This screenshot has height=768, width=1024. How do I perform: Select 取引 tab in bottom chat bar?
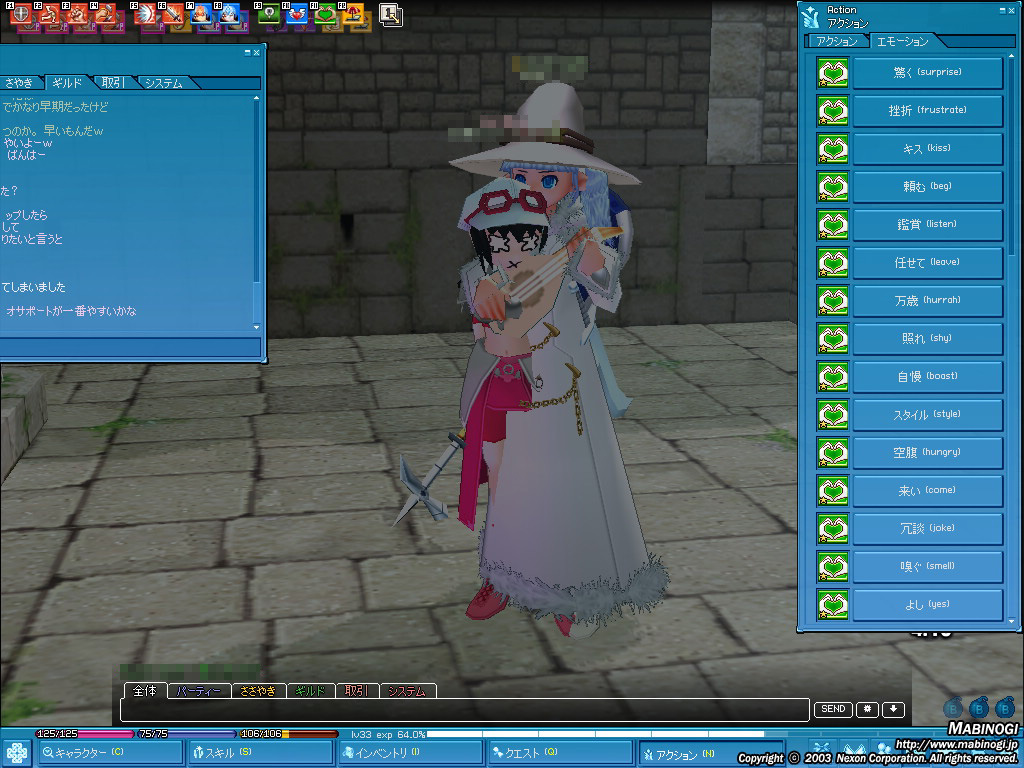pos(357,691)
